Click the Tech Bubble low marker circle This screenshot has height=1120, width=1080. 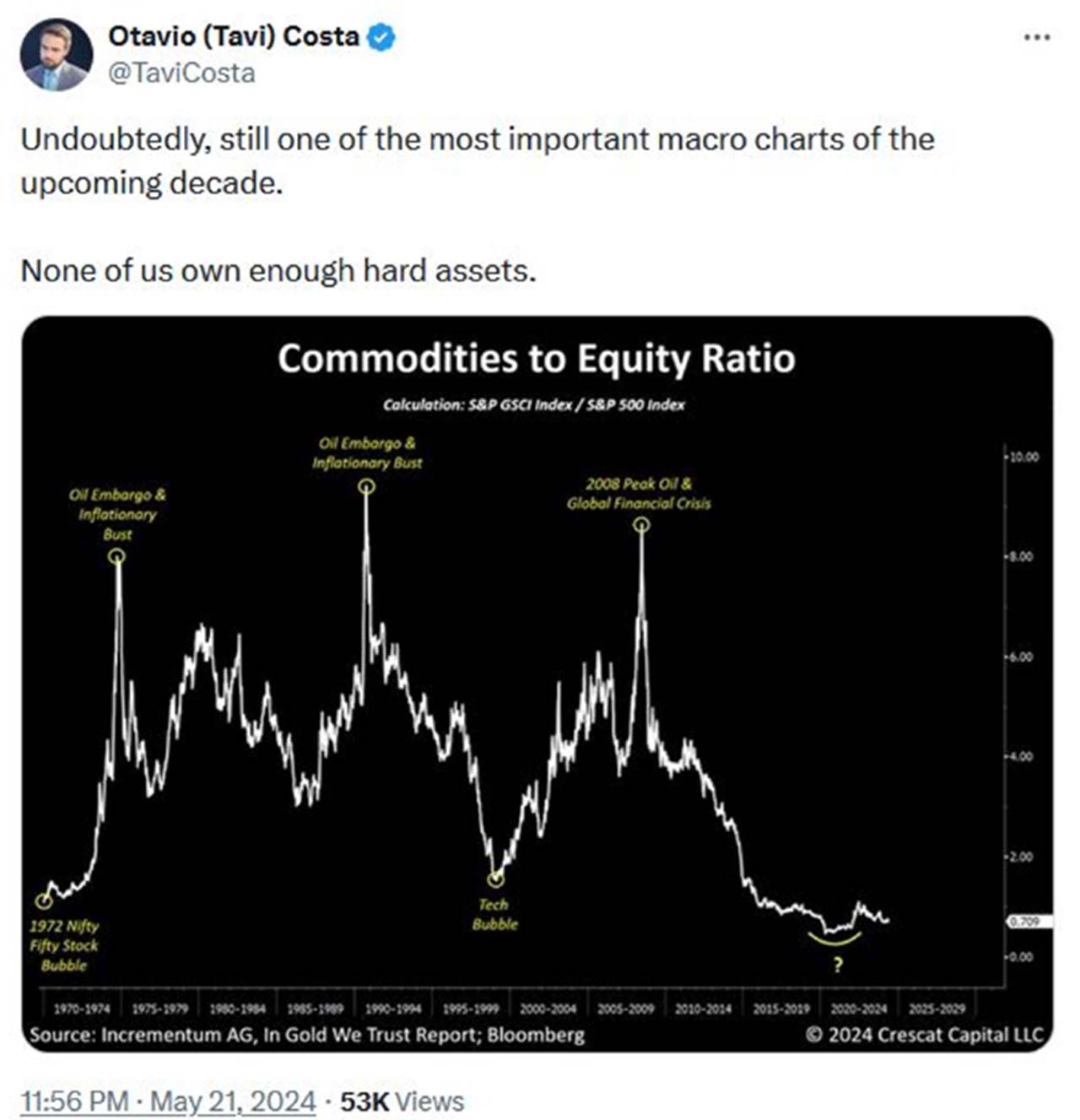tap(496, 879)
